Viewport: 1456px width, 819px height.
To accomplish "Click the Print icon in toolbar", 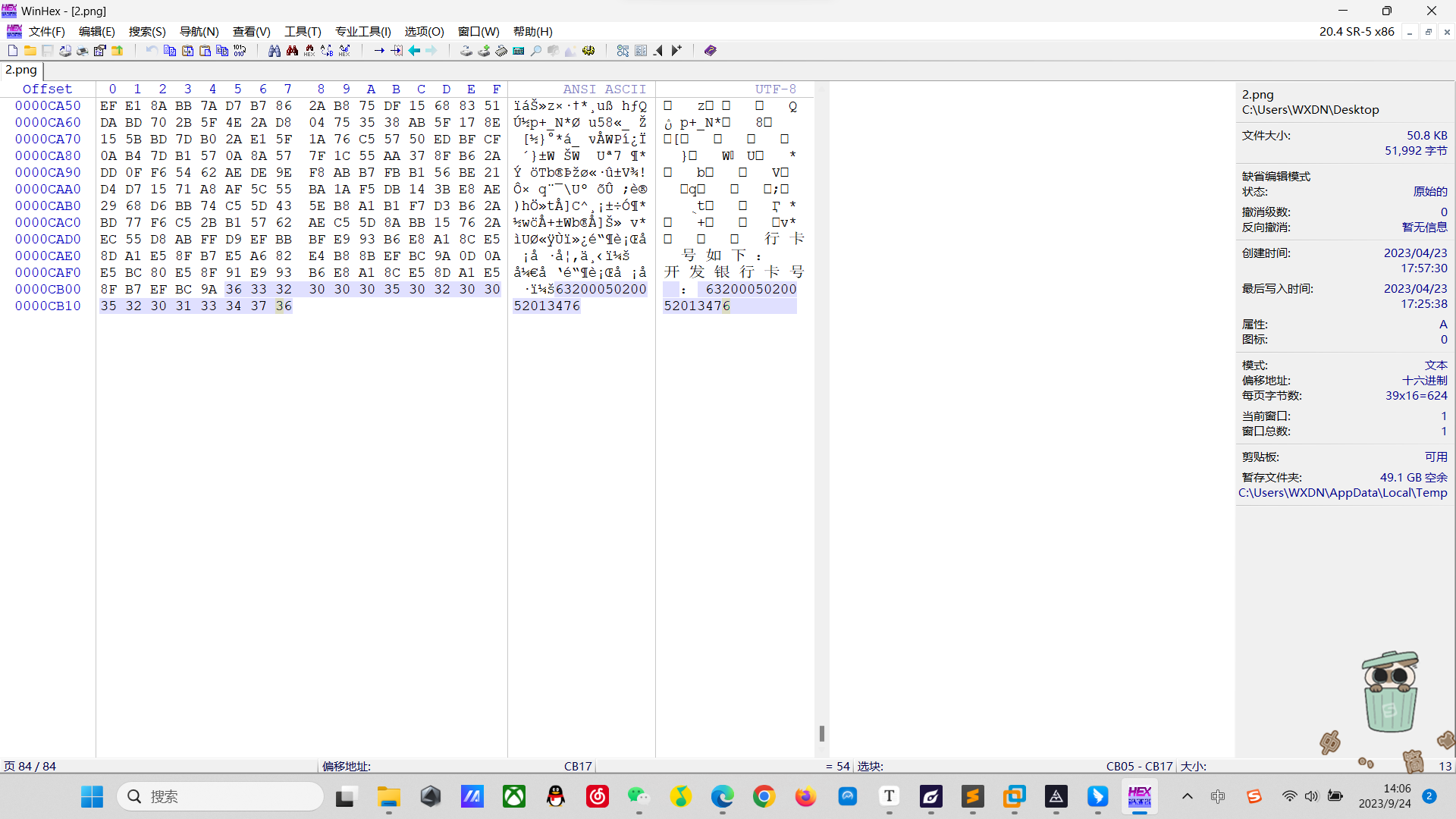I will coord(82,51).
